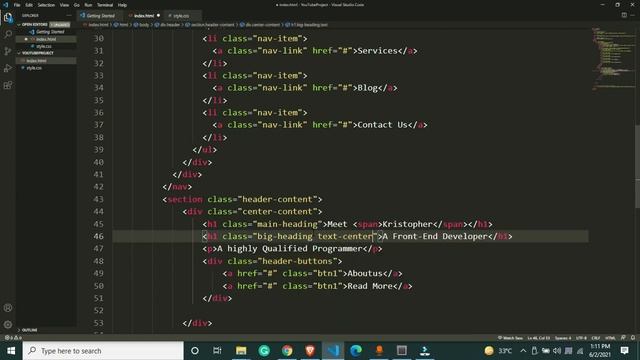Open the Run menu

click(88, 5)
